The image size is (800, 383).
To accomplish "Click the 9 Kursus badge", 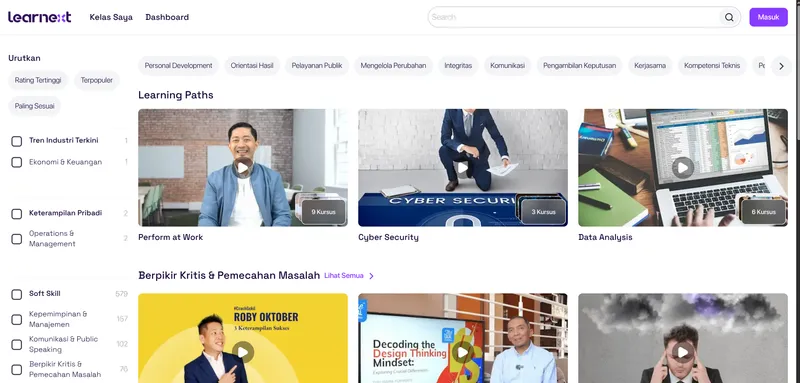I will 323,212.
